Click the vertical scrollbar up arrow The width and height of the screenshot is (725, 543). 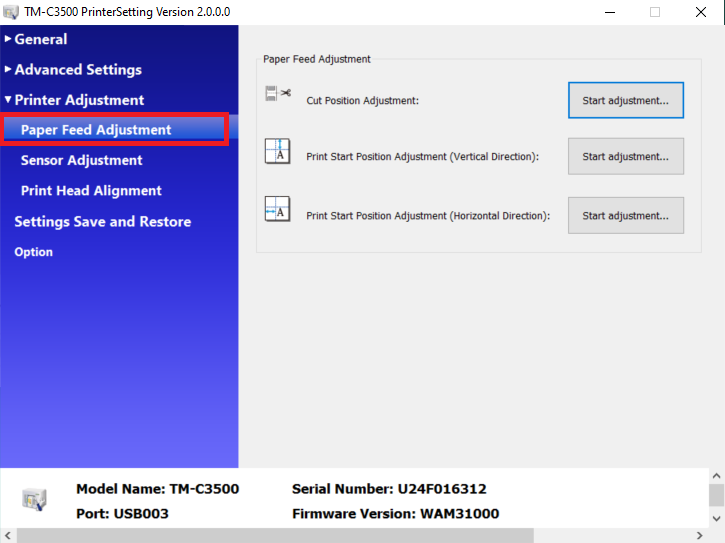[717, 475]
